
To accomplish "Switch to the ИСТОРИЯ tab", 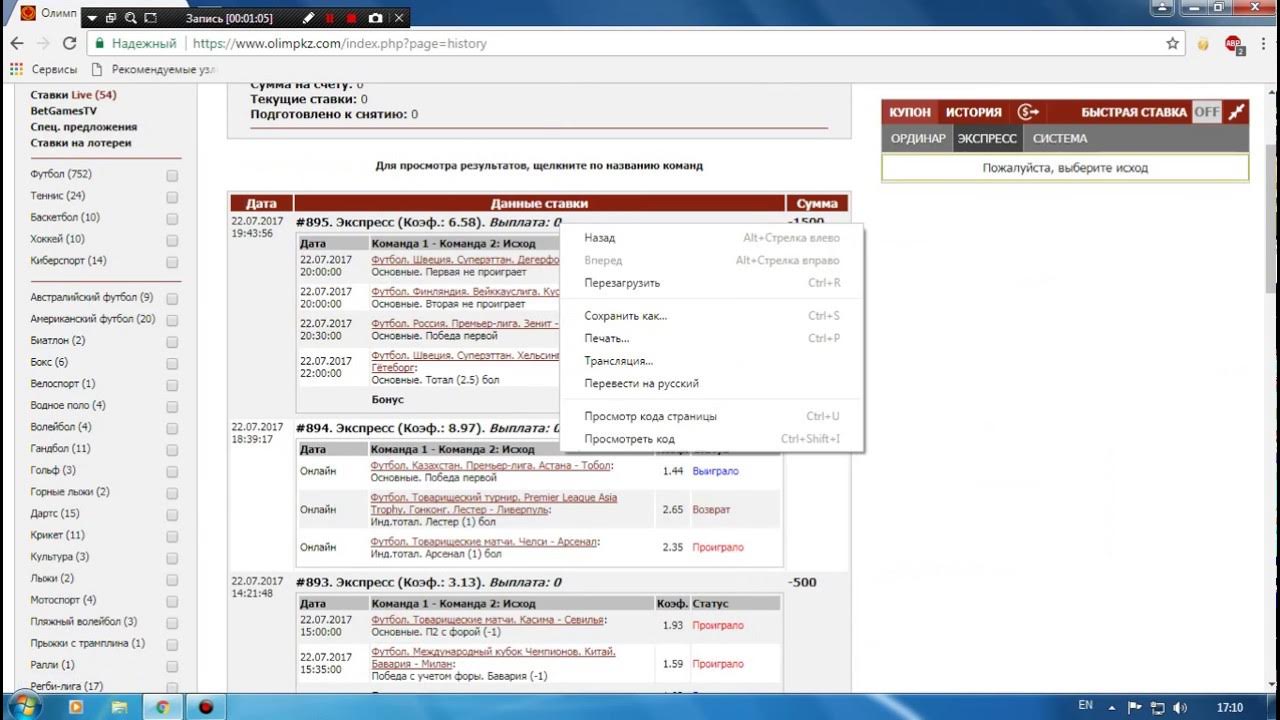I will [x=974, y=112].
